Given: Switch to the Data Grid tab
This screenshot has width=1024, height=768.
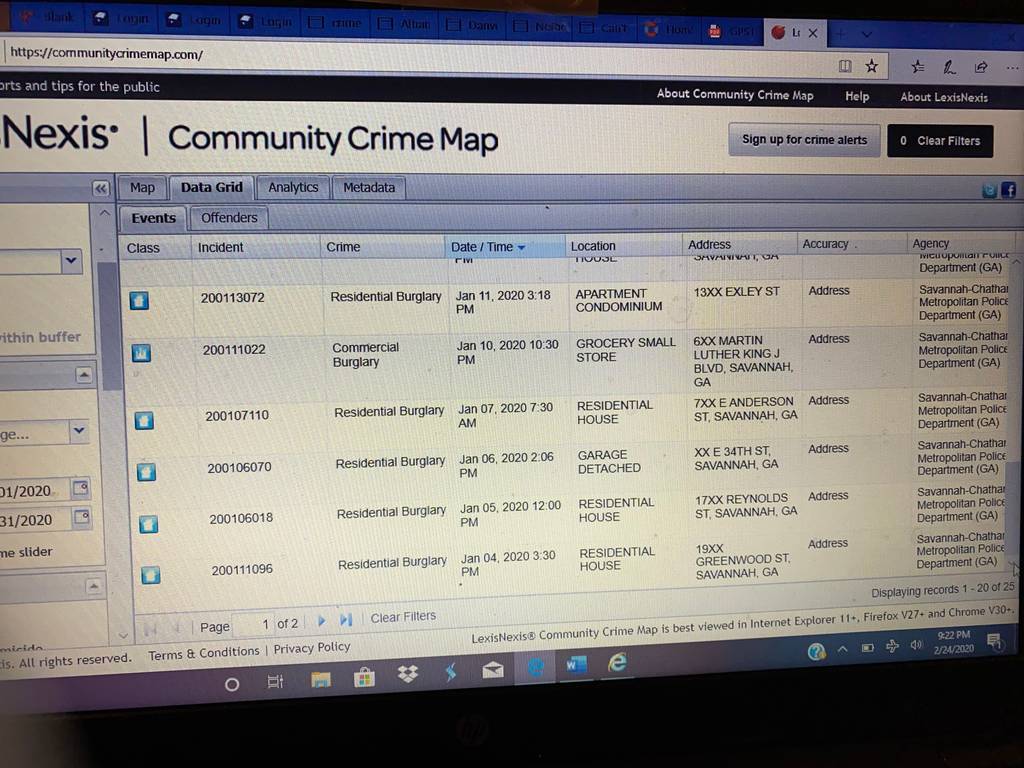Looking at the screenshot, I should click(x=212, y=187).
